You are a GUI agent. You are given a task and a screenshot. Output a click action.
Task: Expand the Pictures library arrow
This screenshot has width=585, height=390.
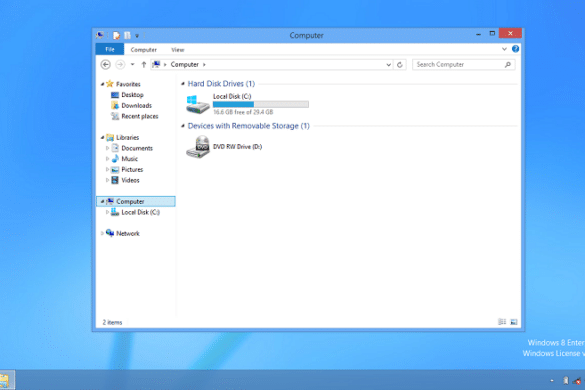point(107,169)
